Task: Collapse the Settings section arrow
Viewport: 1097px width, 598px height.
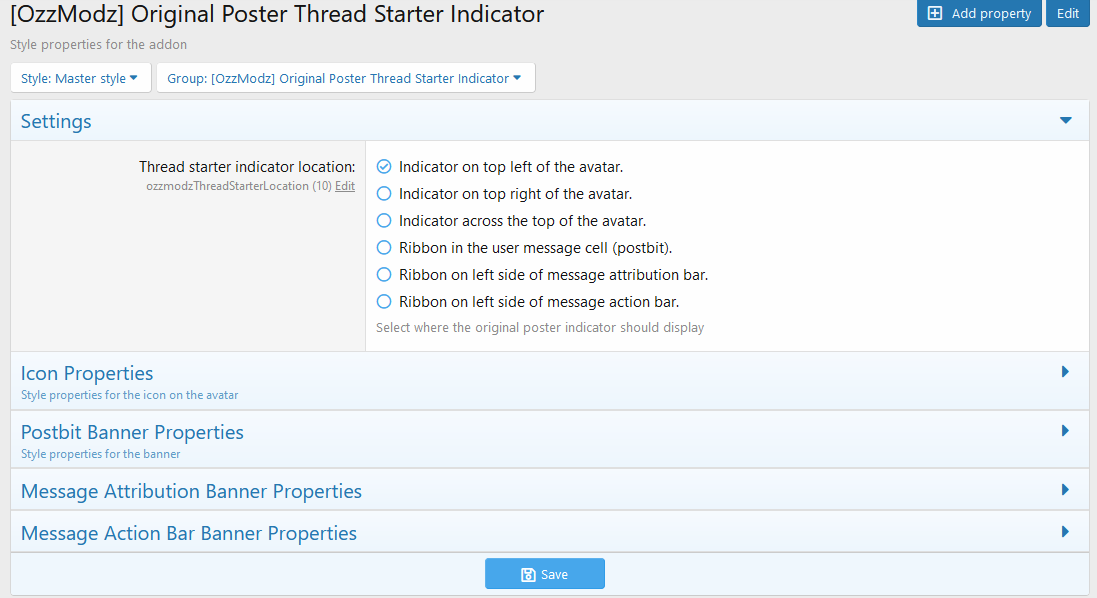Action: pos(1065,121)
